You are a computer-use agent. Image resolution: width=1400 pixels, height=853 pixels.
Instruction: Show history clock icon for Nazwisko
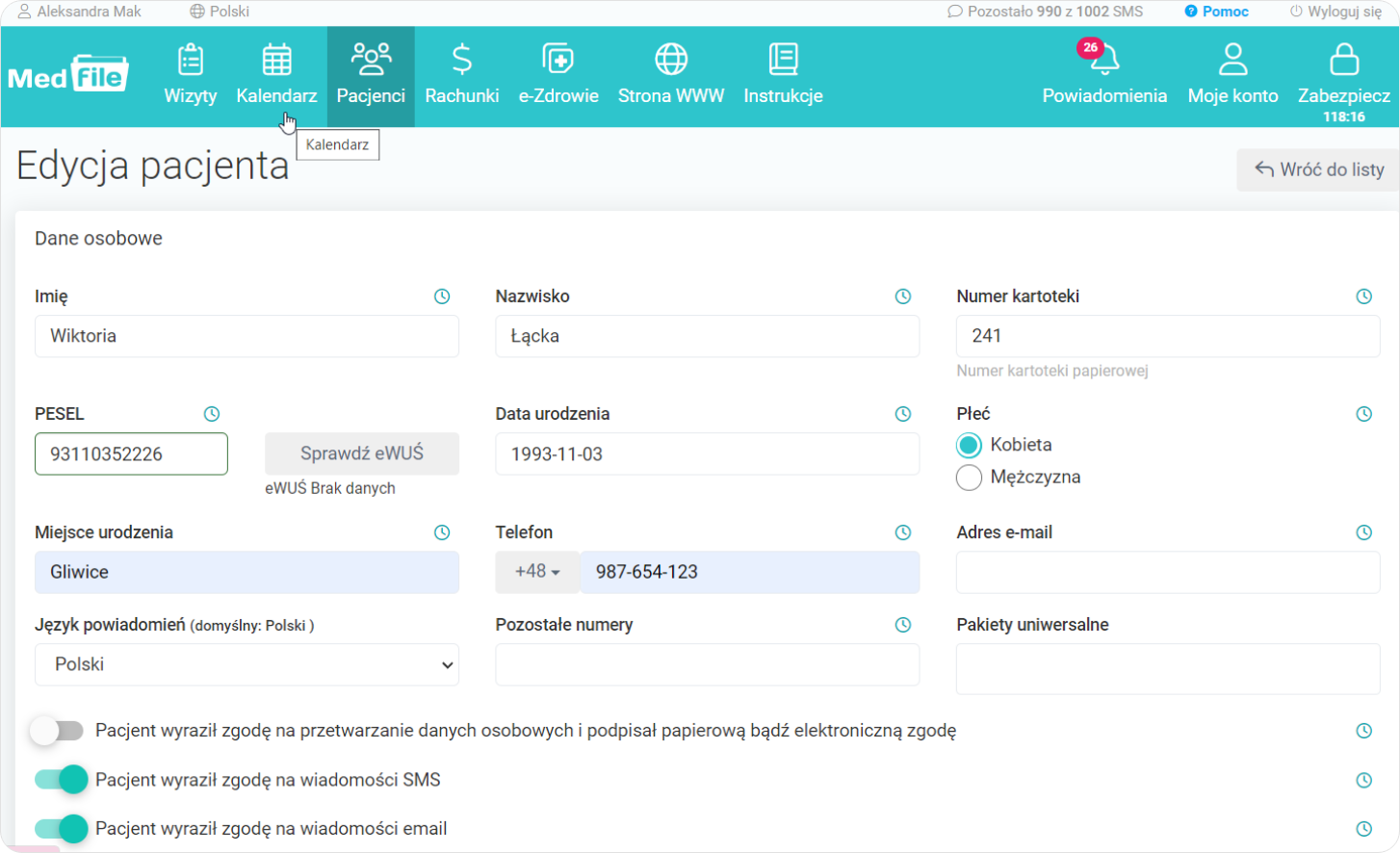[903, 297]
